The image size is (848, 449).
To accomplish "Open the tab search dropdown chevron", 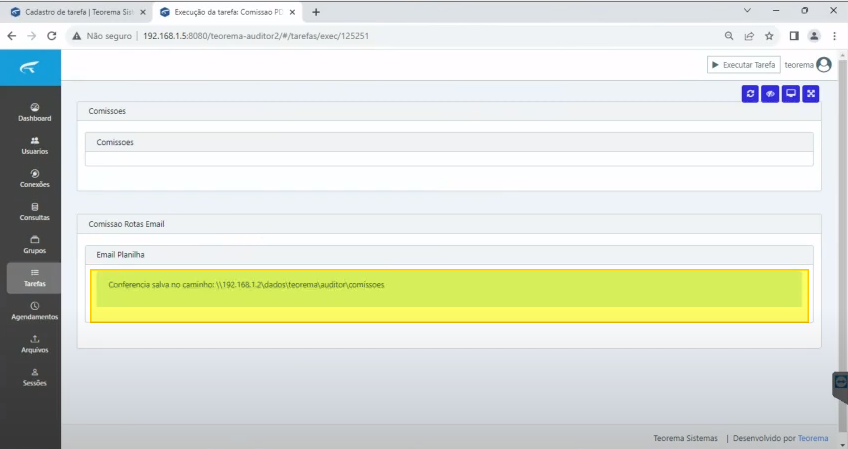I will point(747,10).
